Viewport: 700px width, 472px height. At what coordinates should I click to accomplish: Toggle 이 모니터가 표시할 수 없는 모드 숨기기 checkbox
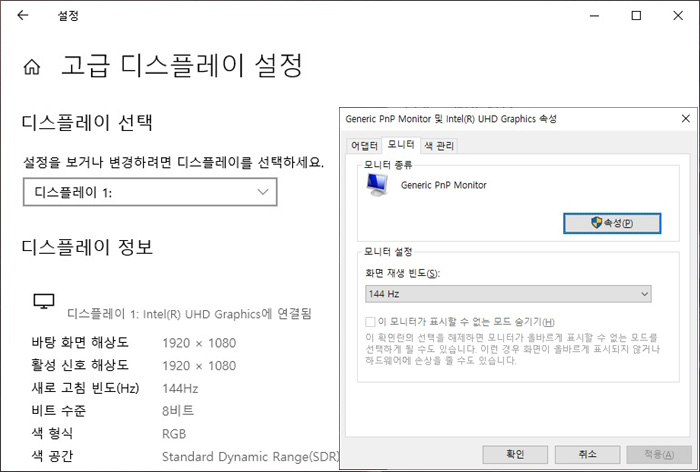pyautogui.click(x=370, y=322)
